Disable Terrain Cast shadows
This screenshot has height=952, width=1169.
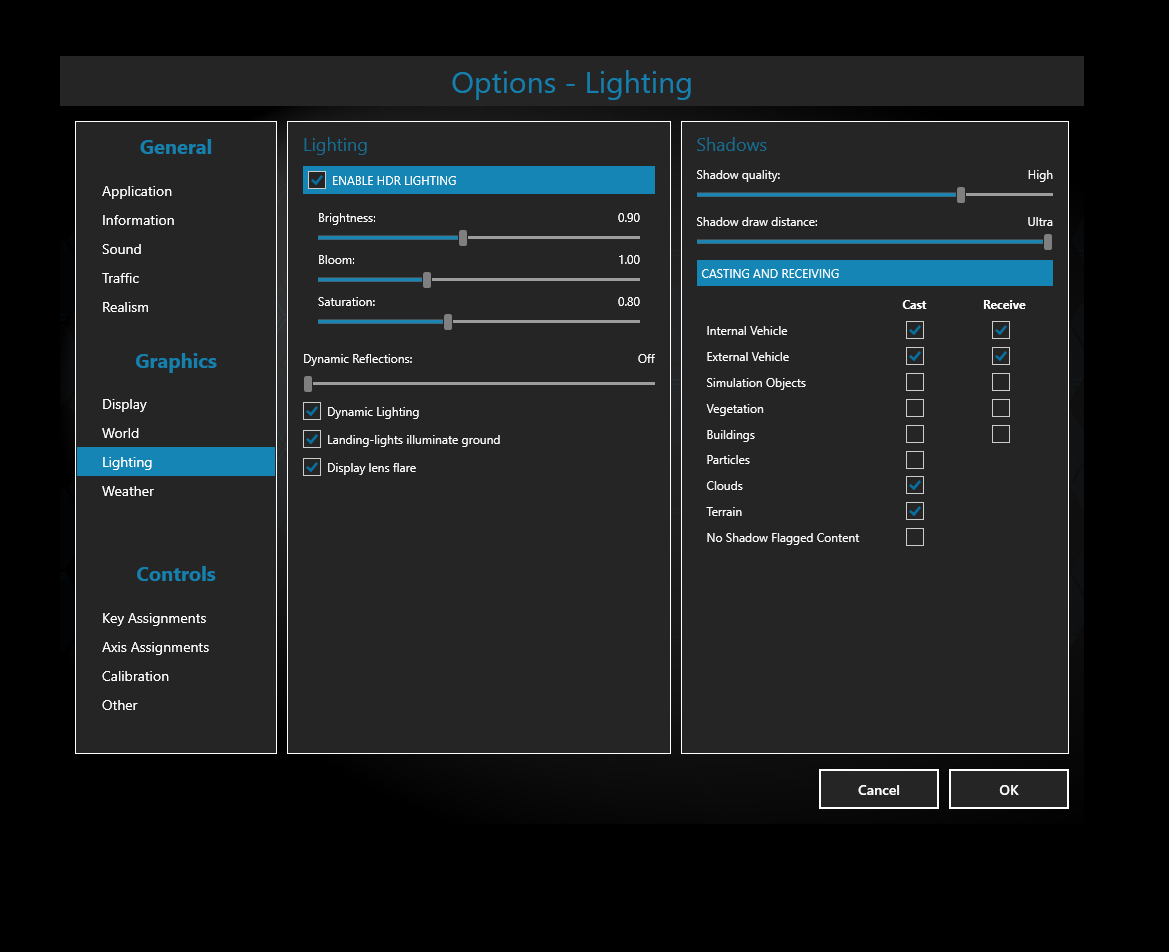click(915, 511)
